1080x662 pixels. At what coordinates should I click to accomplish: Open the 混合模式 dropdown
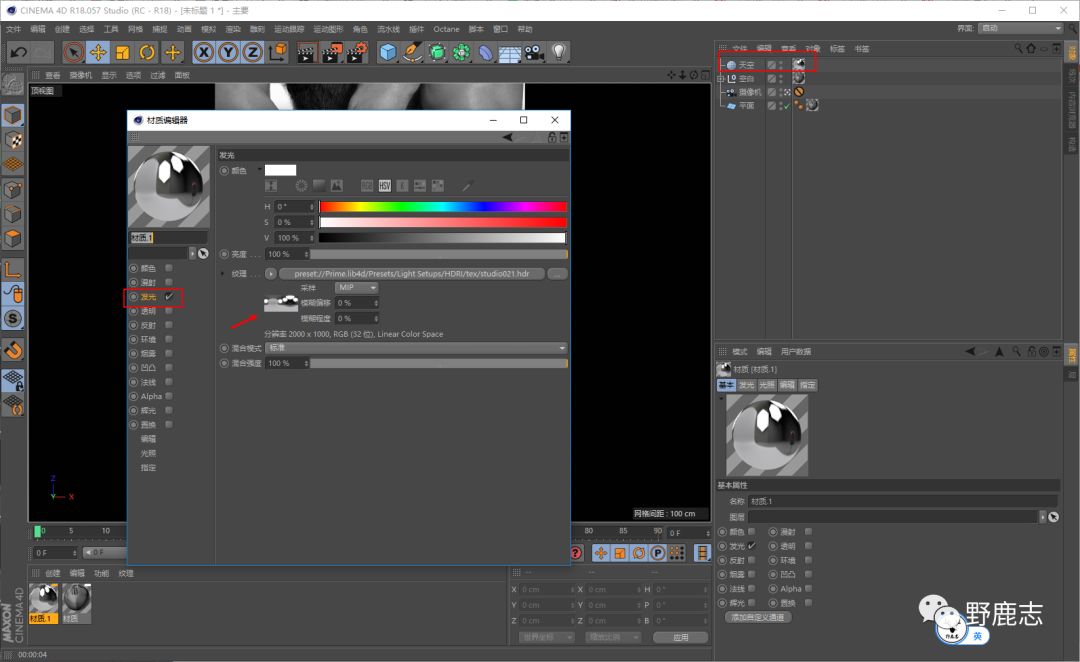pyautogui.click(x=416, y=348)
